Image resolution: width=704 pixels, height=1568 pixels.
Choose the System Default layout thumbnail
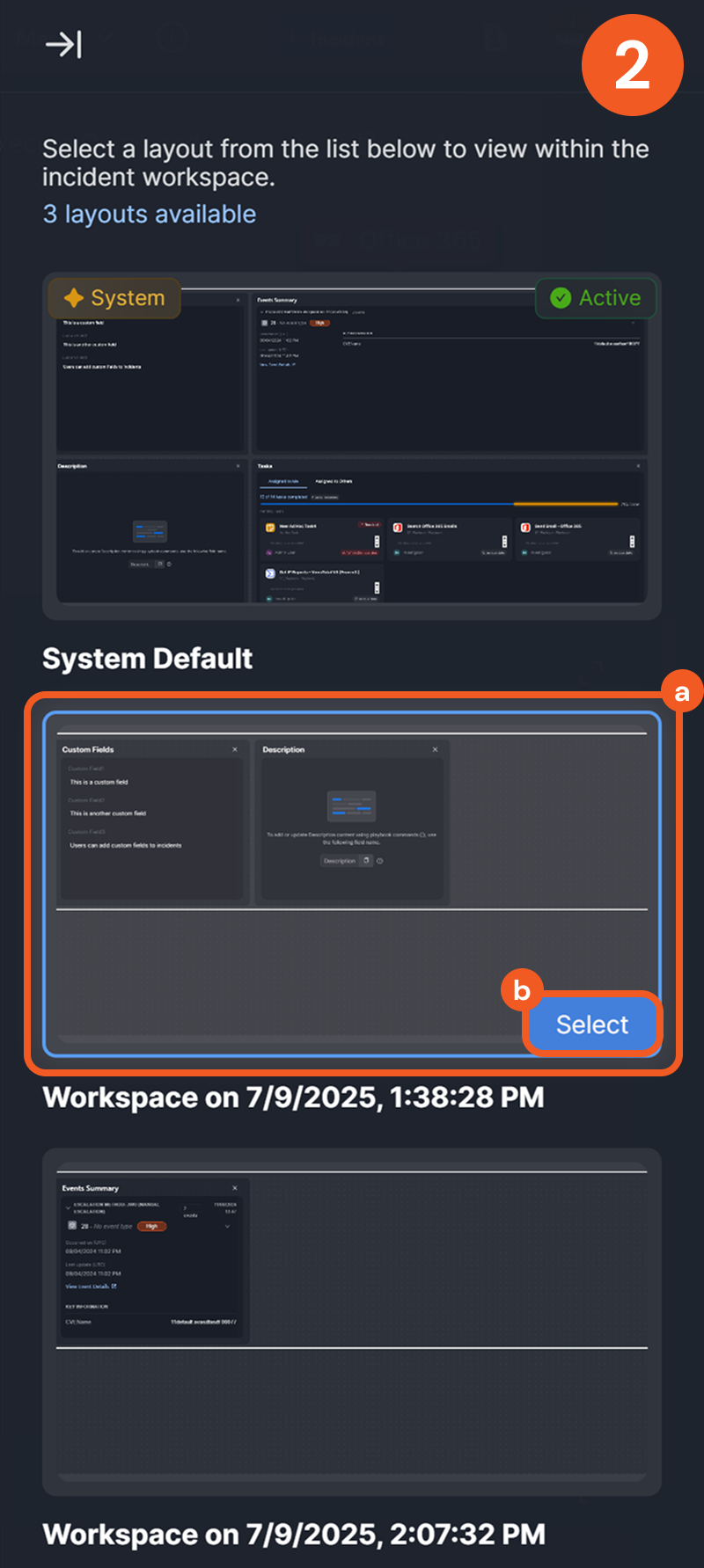point(352,446)
